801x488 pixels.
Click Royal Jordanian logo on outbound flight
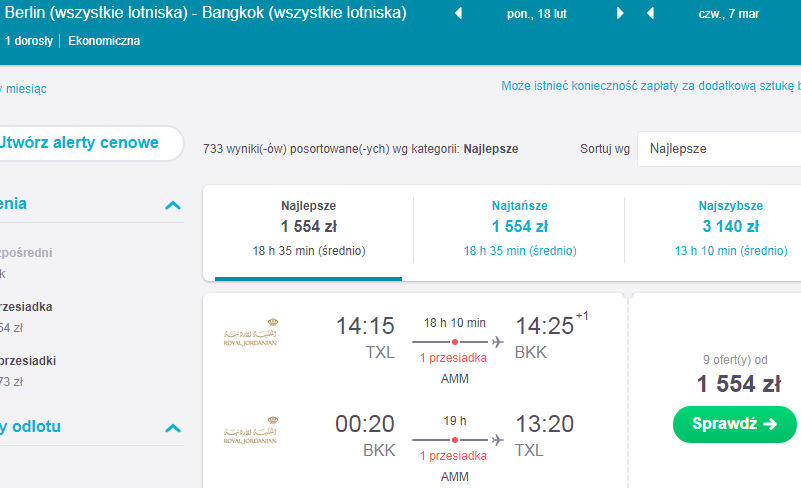coord(250,333)
